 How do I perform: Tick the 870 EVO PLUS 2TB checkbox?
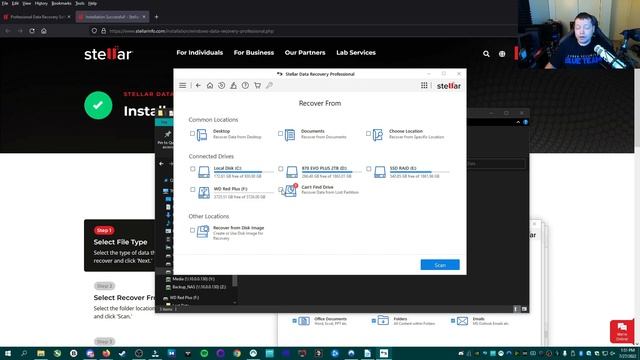(280, 169)
